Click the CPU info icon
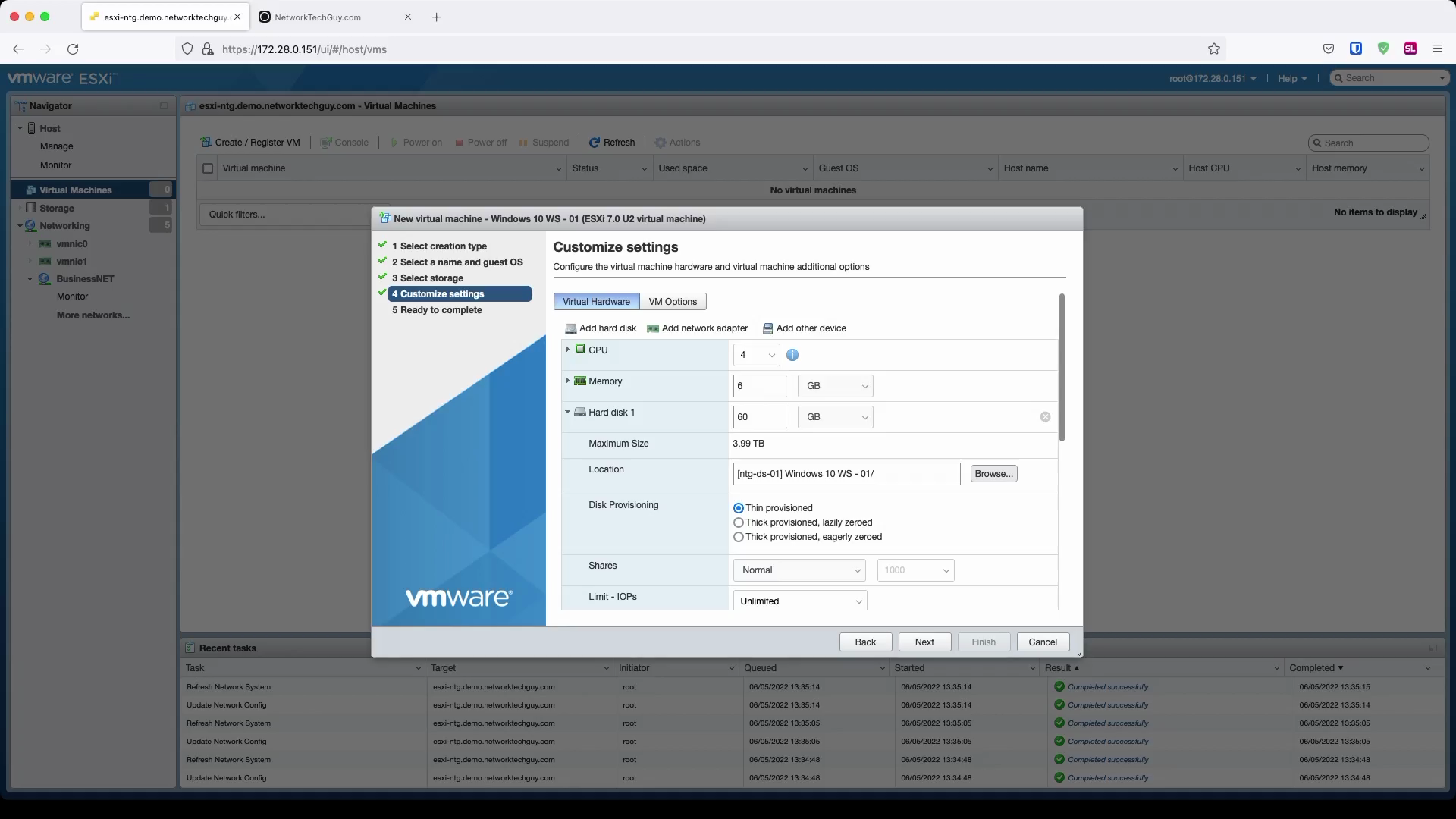The height and width of the screenshot is (819, 1456). point(792,355)
